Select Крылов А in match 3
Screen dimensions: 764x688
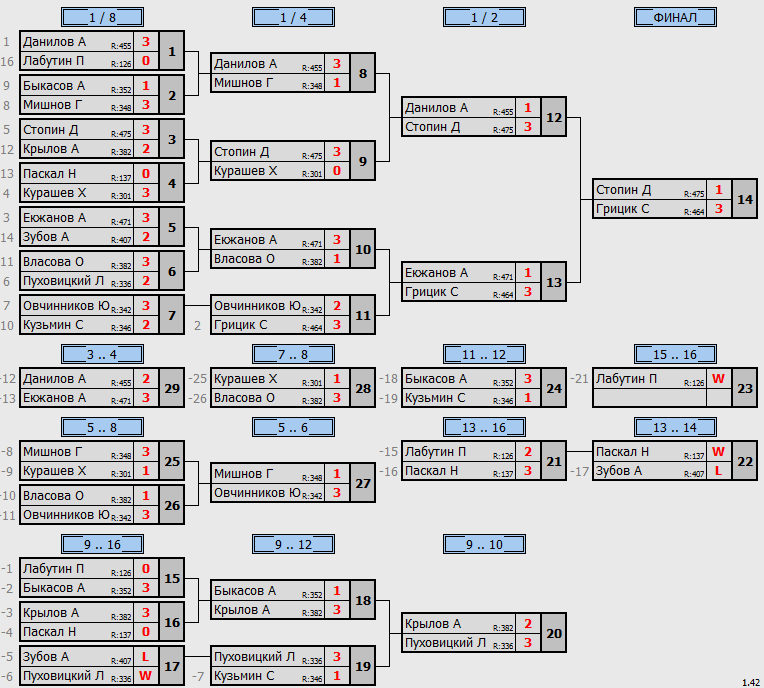(51, 149)
